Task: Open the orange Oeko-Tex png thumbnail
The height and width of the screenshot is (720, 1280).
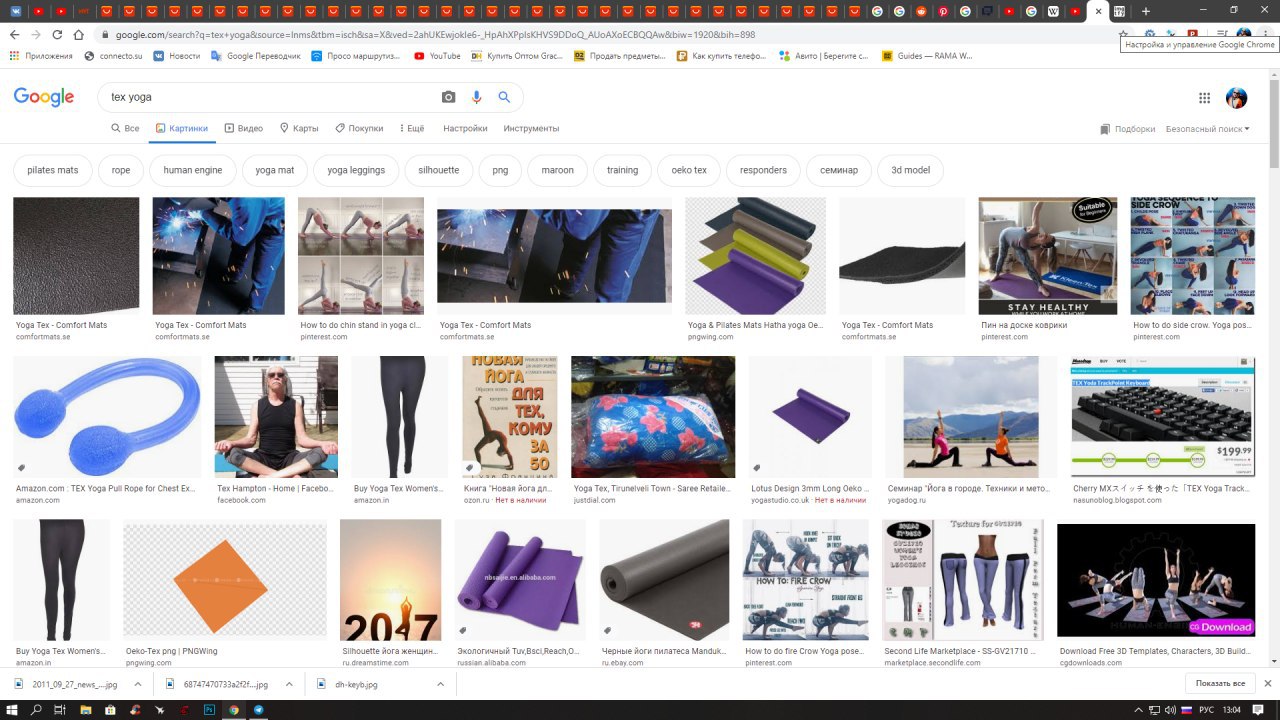Action: [225, 580]
